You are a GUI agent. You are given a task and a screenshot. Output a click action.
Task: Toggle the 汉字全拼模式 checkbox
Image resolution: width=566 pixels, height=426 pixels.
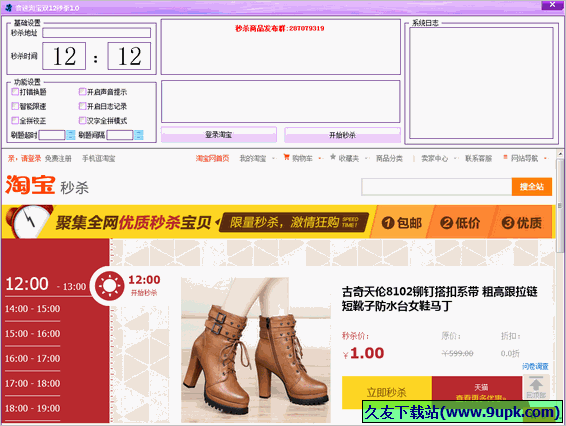pos(82,121)
